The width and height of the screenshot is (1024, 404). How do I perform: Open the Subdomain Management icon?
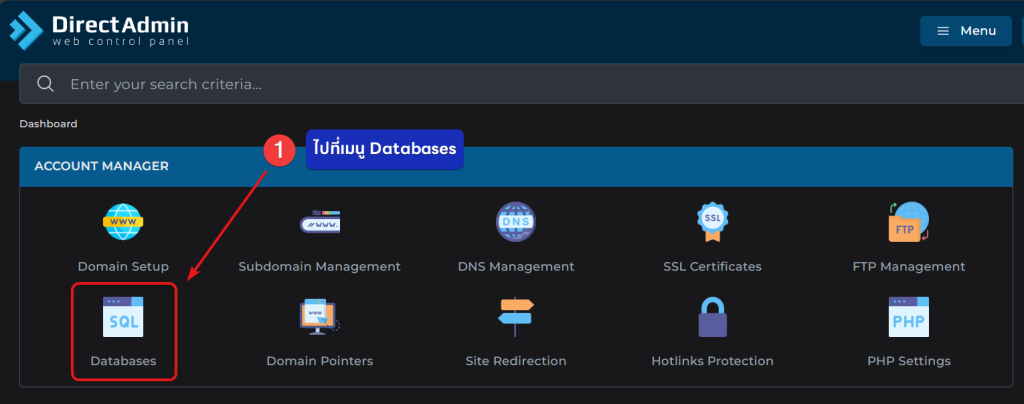(319, 222)
